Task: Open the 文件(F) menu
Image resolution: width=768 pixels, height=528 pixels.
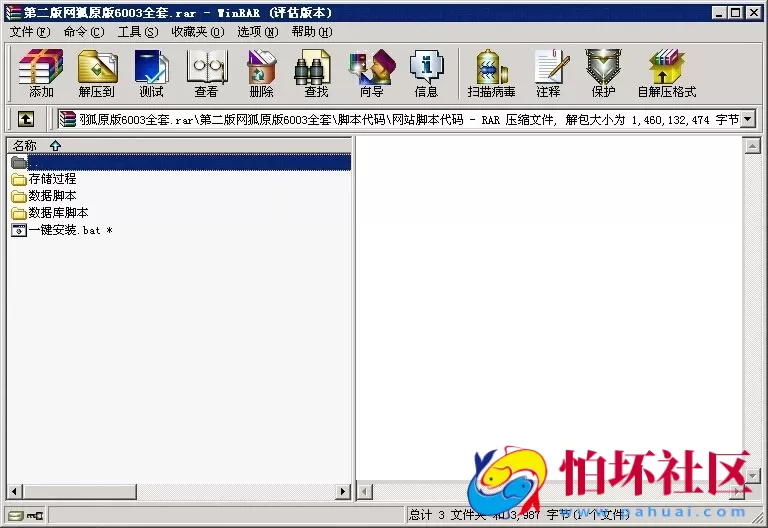Action: pyautogui.click(x=30, y=32)
